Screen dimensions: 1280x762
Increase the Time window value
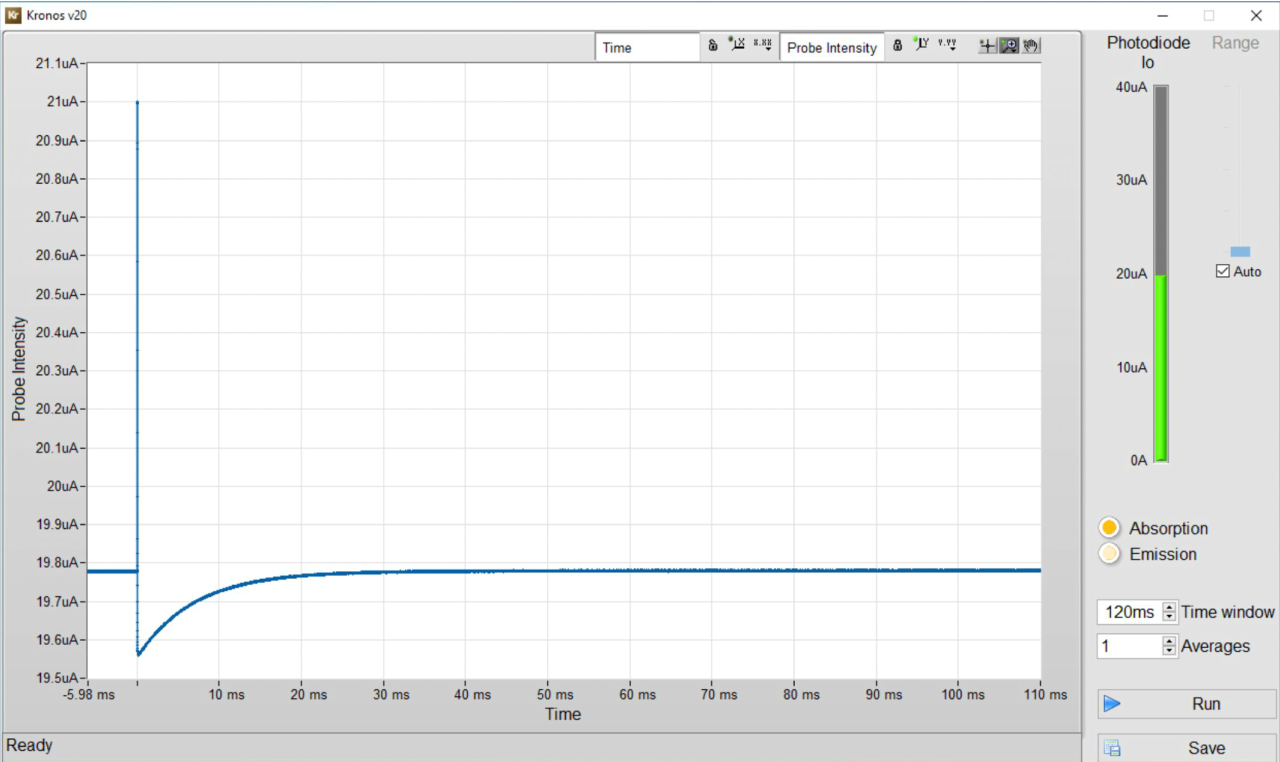click(1169, 607)
